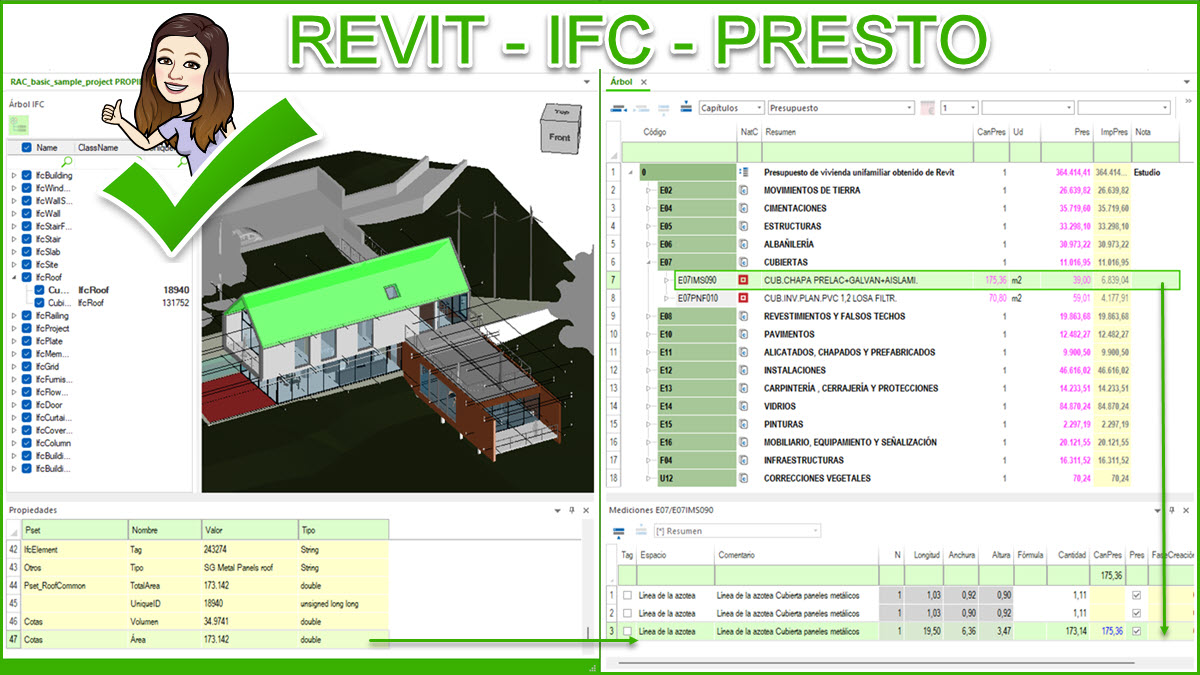Click the 173.142 value in Propiedades row 47
Viewport: 1200px width, 675px height.
pos(219,639)
